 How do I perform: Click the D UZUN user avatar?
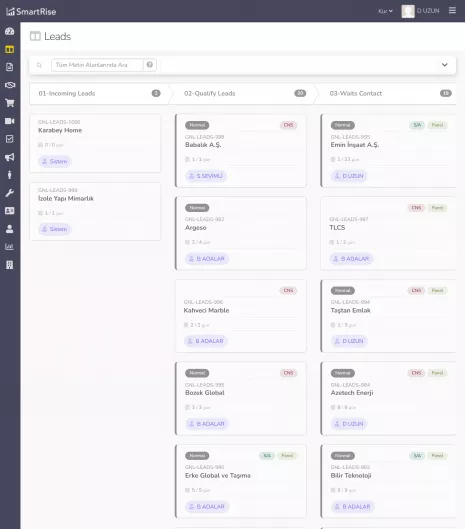point(408,11)
